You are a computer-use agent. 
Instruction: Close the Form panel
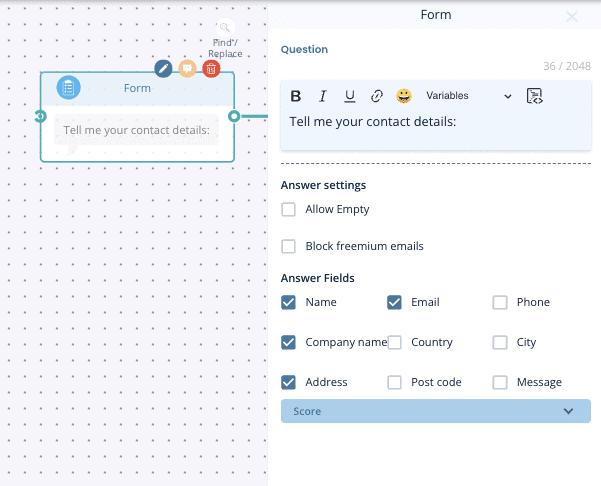572,16
